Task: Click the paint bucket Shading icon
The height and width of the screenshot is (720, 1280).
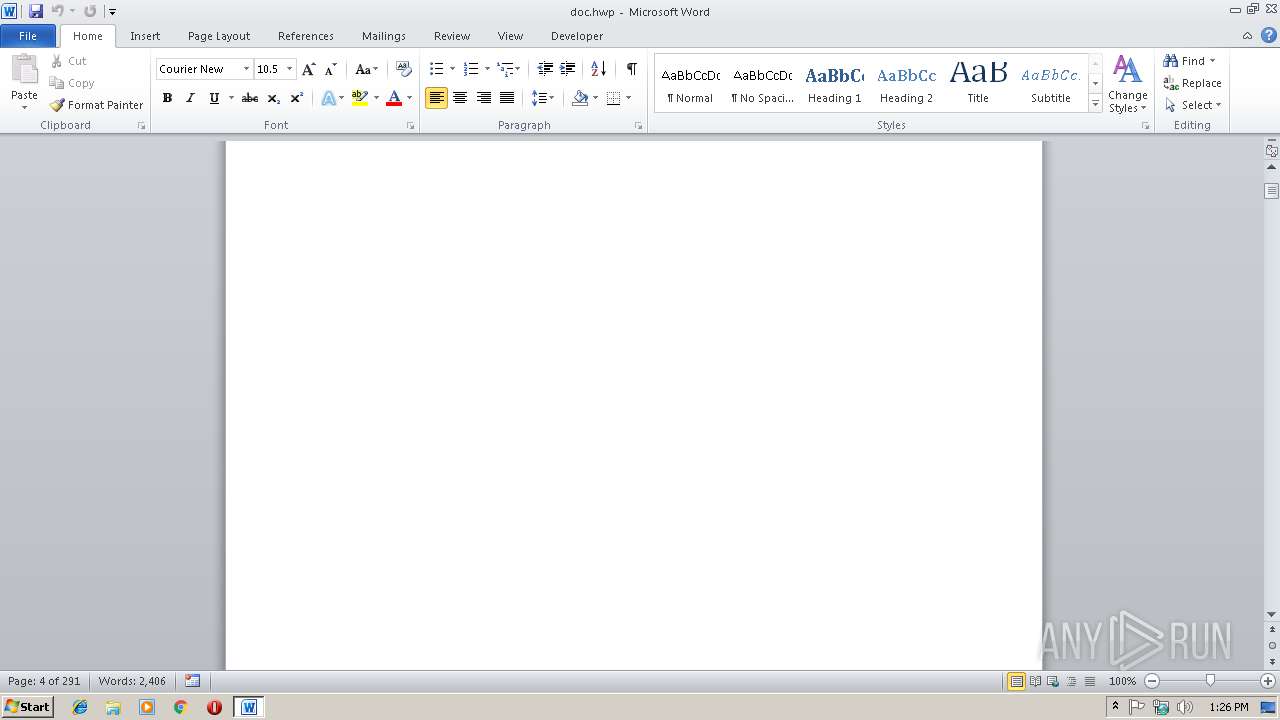Action: click(x=580, y=98)
